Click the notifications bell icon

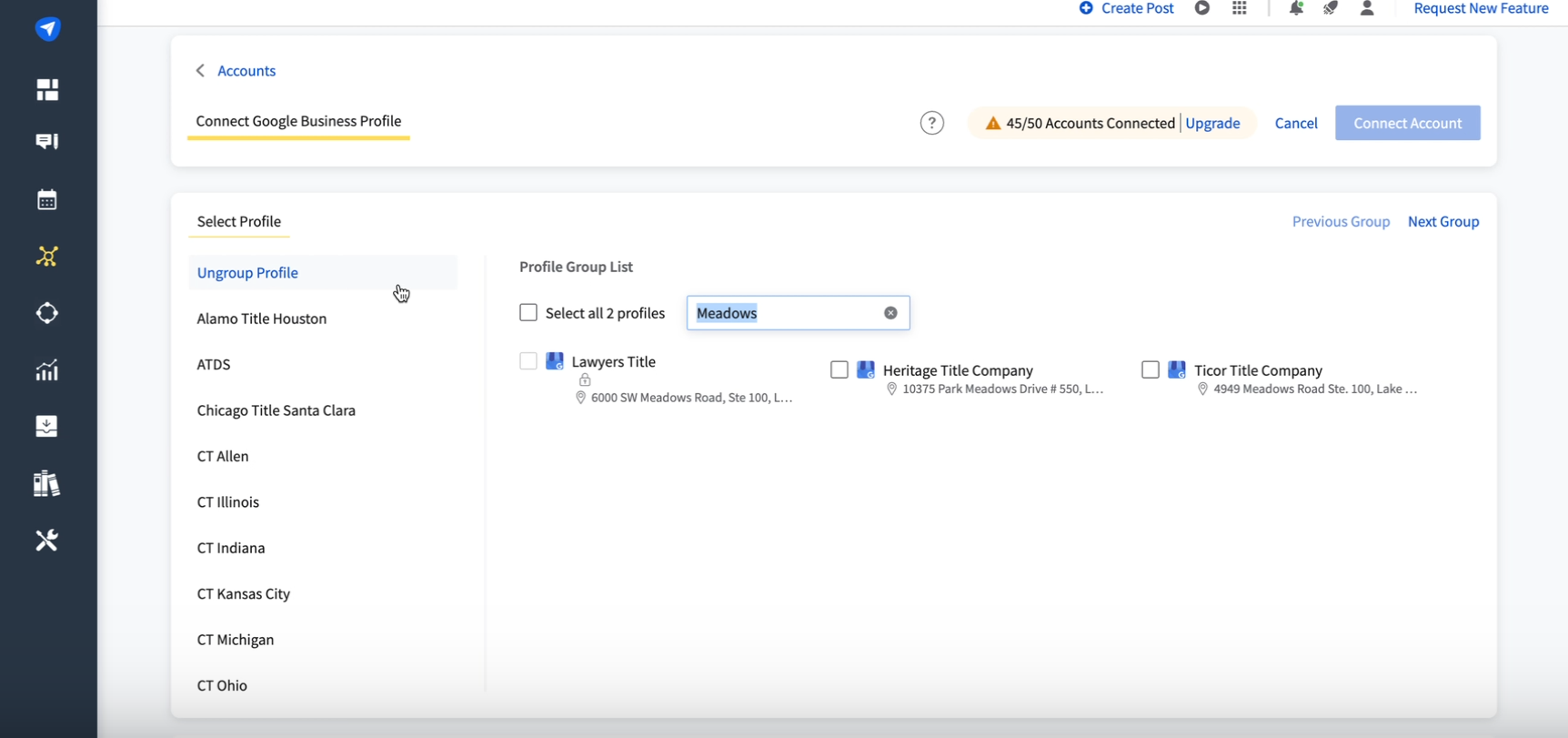pyautogui.click(x=1296, y=8)
